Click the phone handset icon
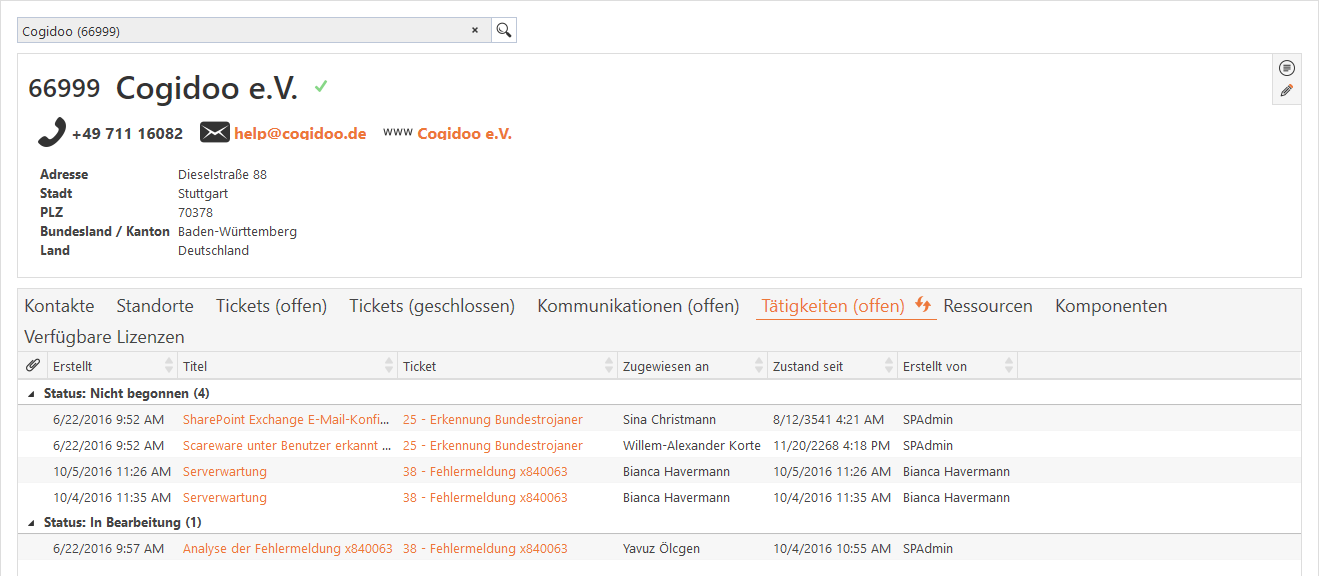 point(52,132)
